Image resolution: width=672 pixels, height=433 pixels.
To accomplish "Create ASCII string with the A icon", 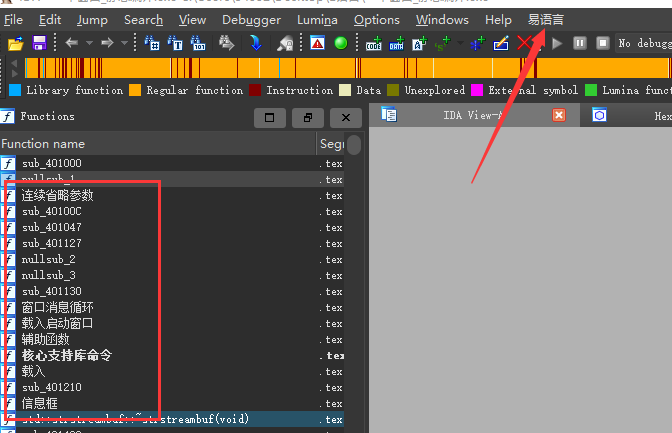I will (x=419, y=43).
